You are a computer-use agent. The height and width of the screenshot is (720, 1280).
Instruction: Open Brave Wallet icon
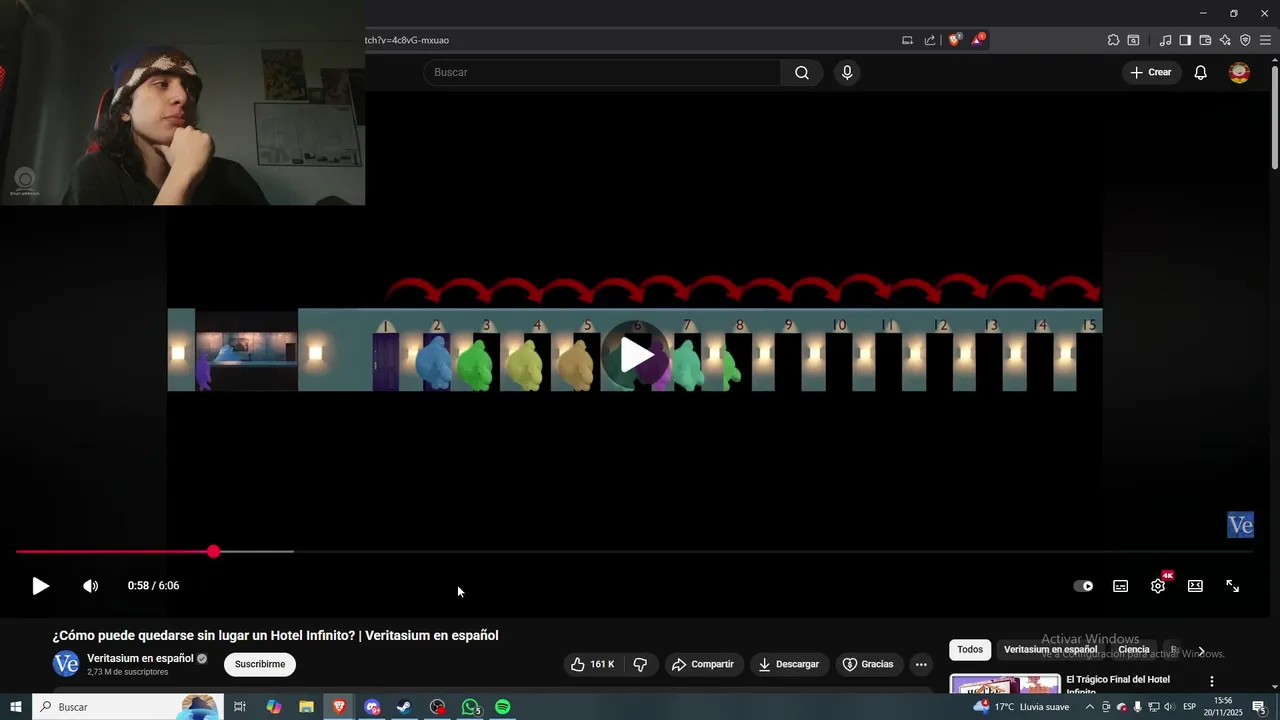click(1205, 40)
